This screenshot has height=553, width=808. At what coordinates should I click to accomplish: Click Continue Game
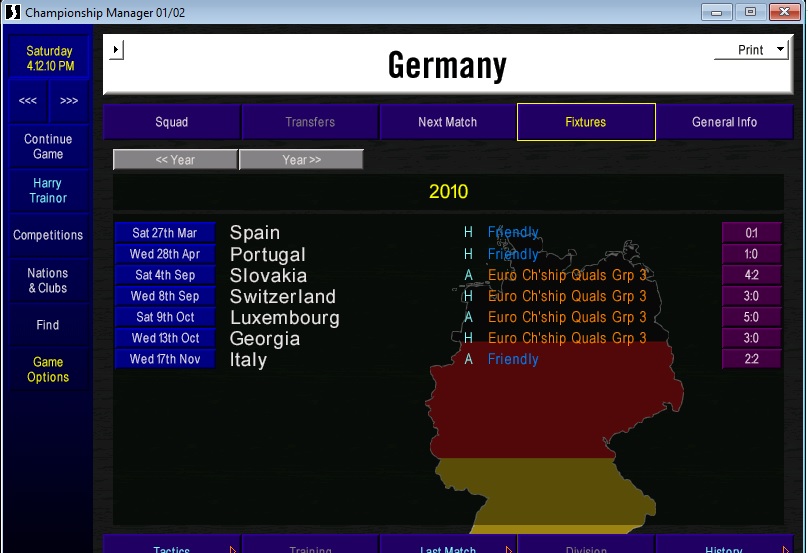tap(48, 146)
